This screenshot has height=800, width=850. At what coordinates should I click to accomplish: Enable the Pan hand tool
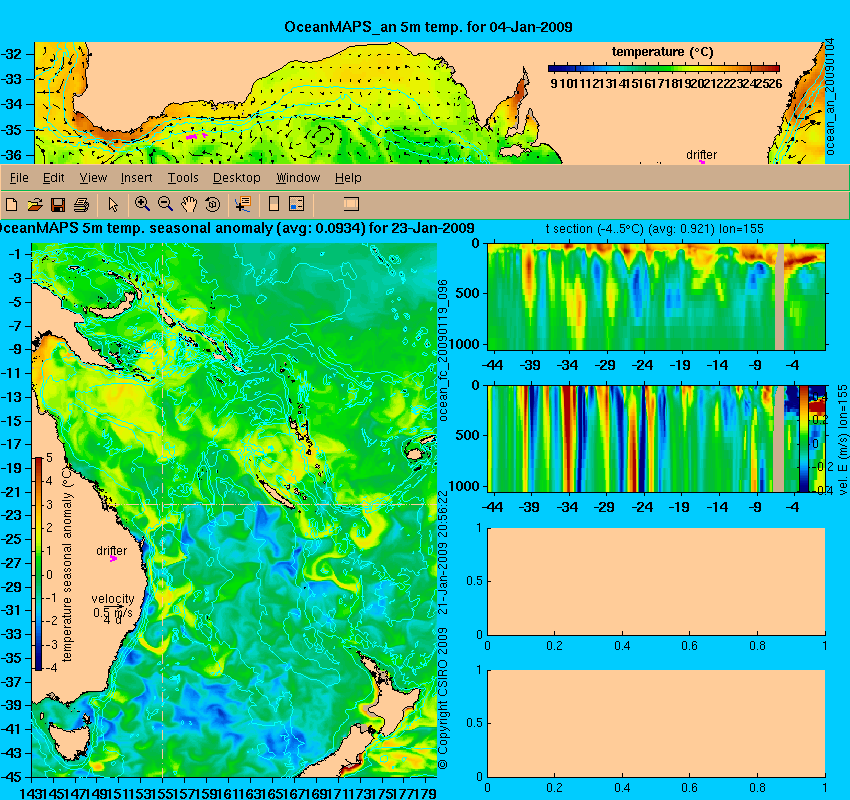[189, 204]
